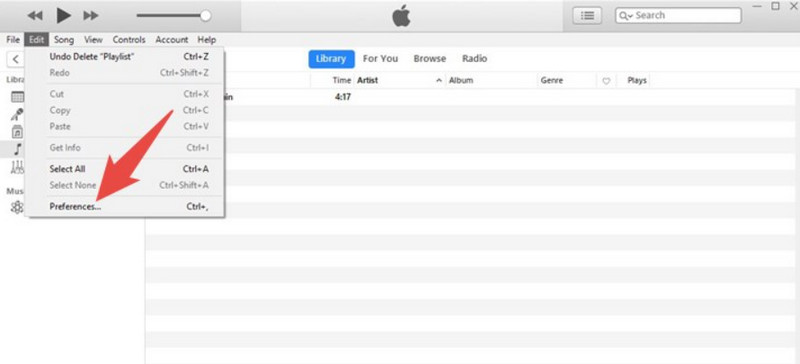The image size is (800, 364).
Task: Click the Search input field
Action: 678,15
